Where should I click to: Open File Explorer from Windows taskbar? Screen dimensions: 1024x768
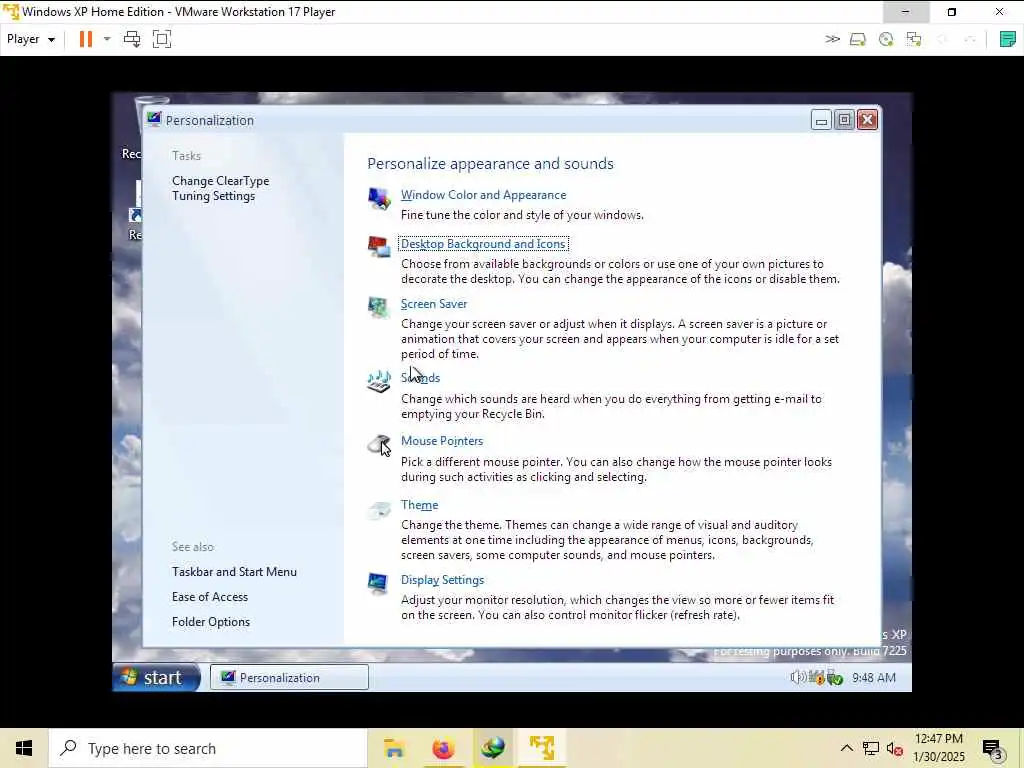coord(394,748)
